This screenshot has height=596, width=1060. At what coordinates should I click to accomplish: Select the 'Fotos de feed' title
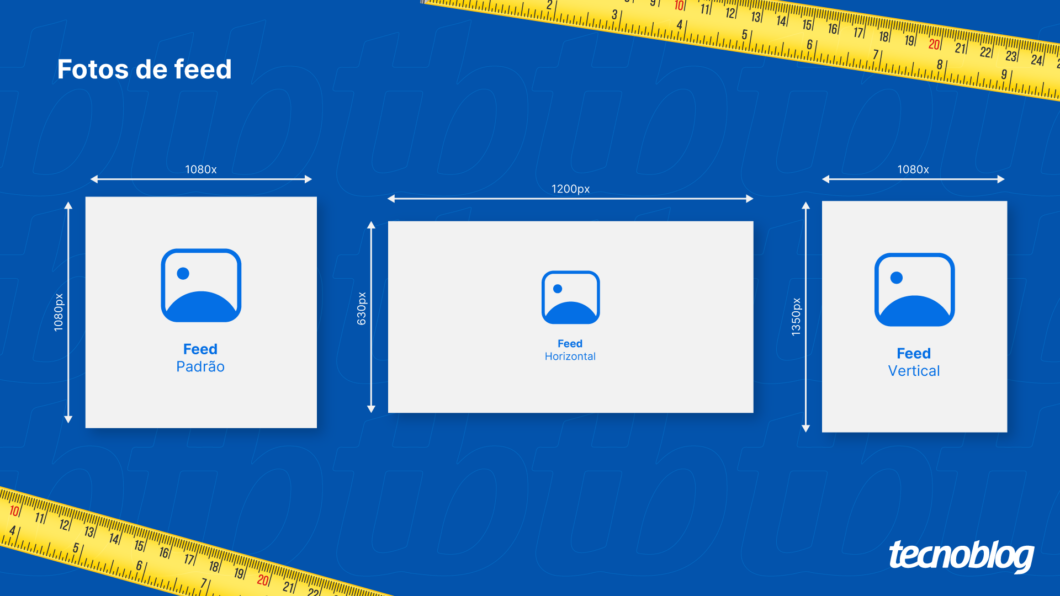144,69
